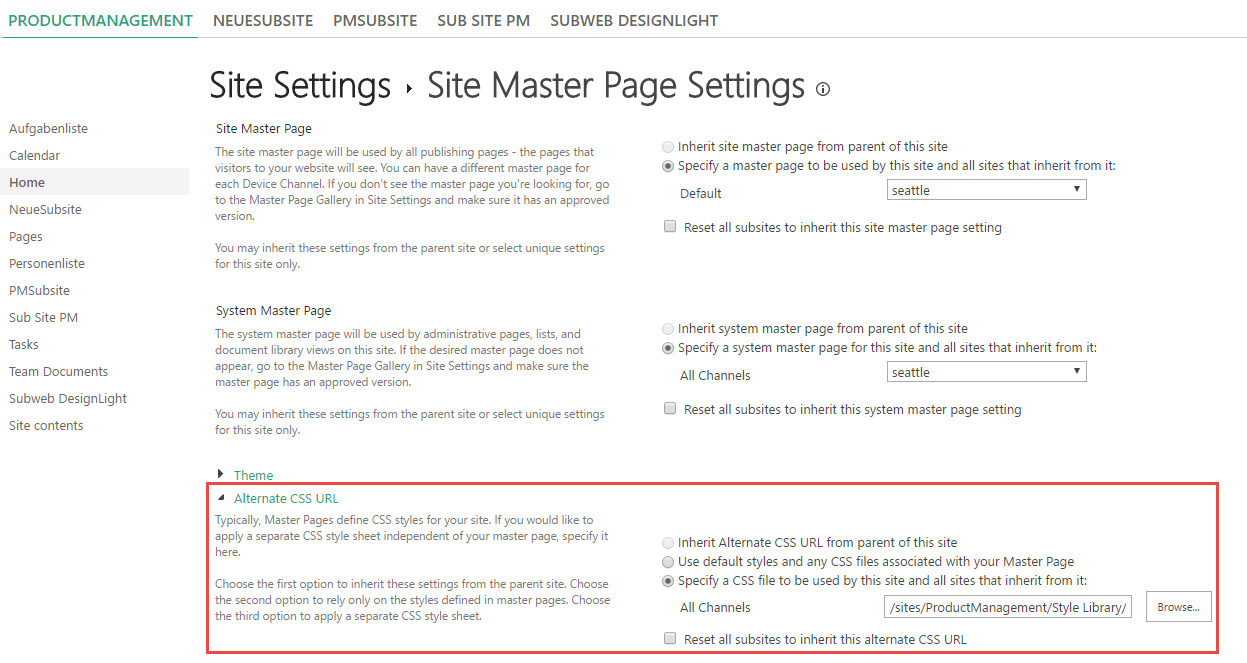The width and height of the screenshot is (1247, 663).
Task: Select Specify a system master page option
Action: pos(668,348)
